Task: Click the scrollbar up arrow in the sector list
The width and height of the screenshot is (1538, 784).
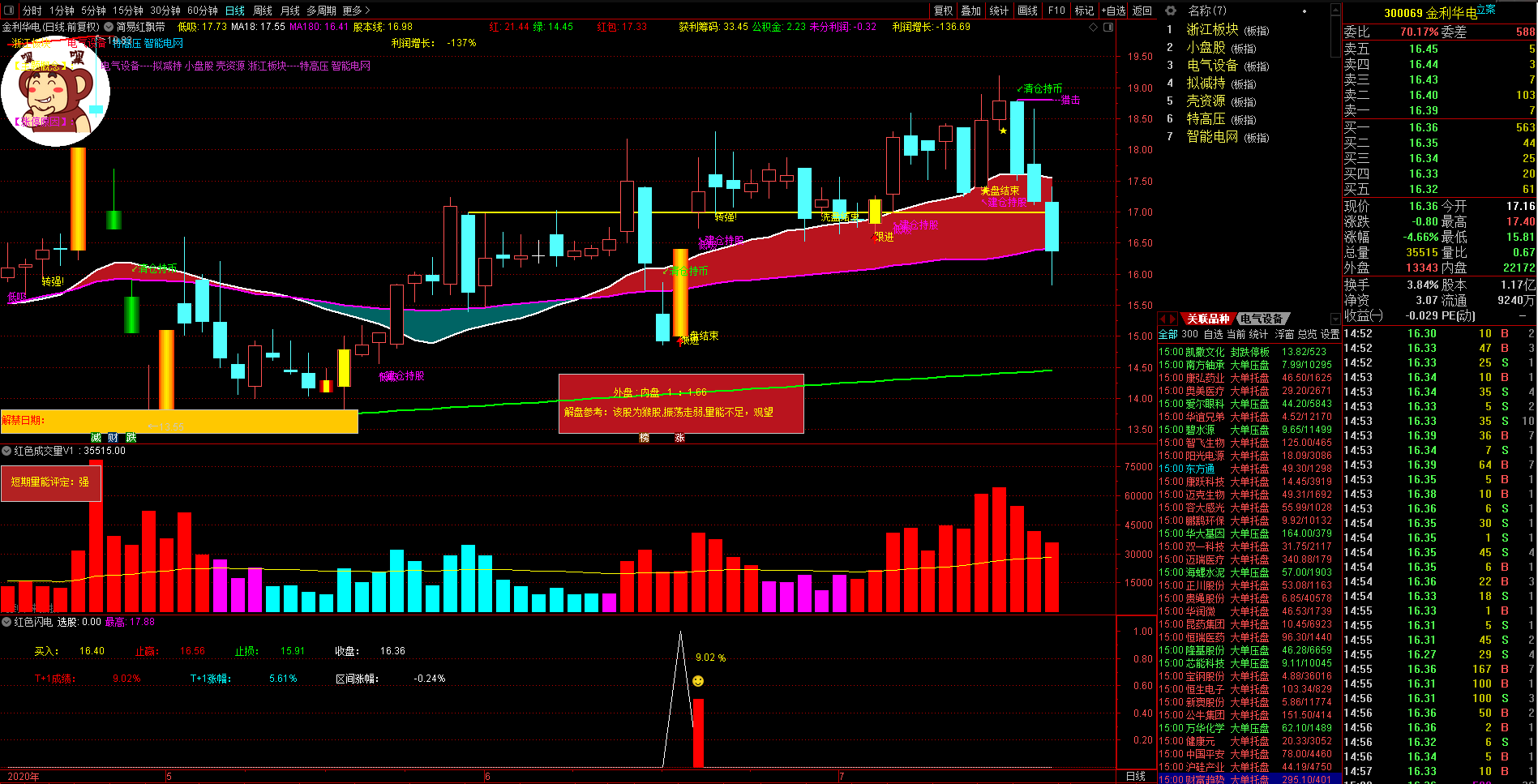Action: (x=1335, y=8)
